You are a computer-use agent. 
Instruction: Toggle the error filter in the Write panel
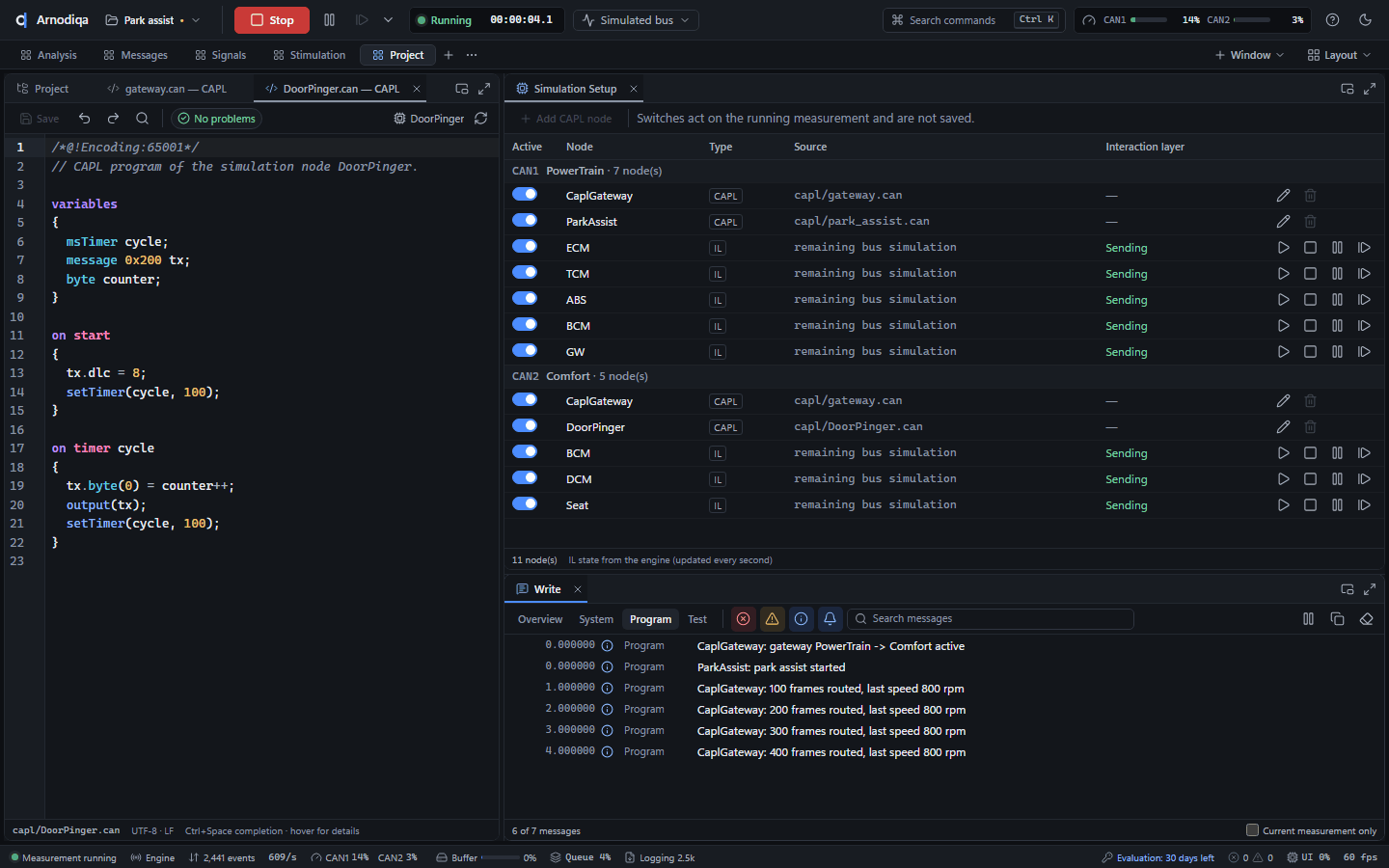tap(743, 619)
